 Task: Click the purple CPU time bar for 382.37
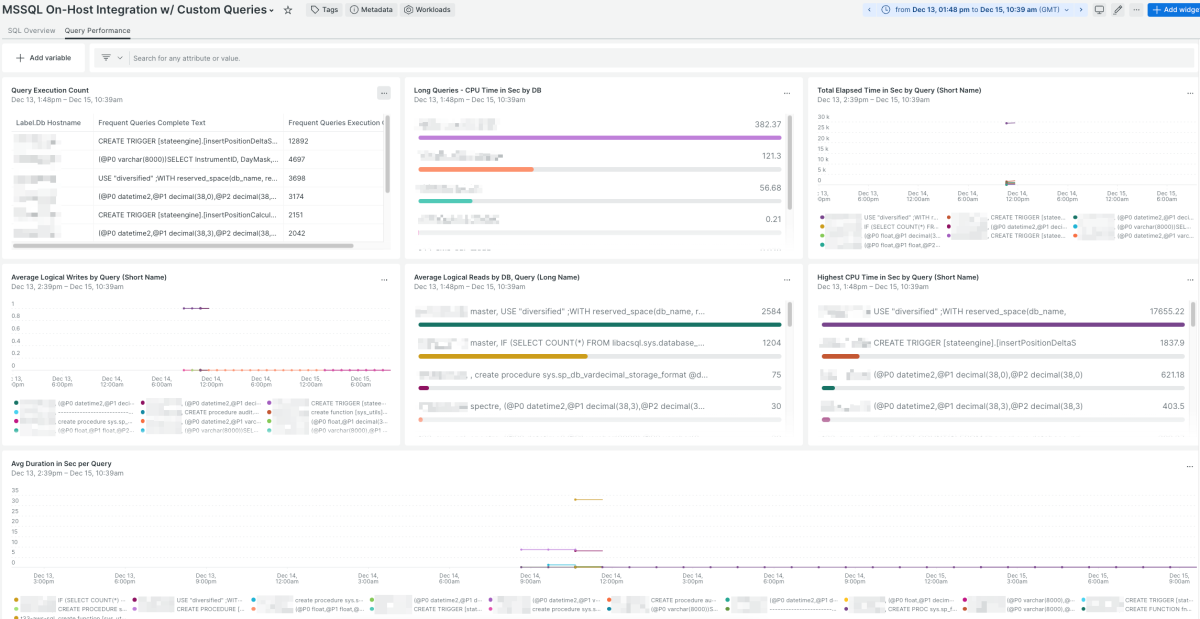click(600, 138)
